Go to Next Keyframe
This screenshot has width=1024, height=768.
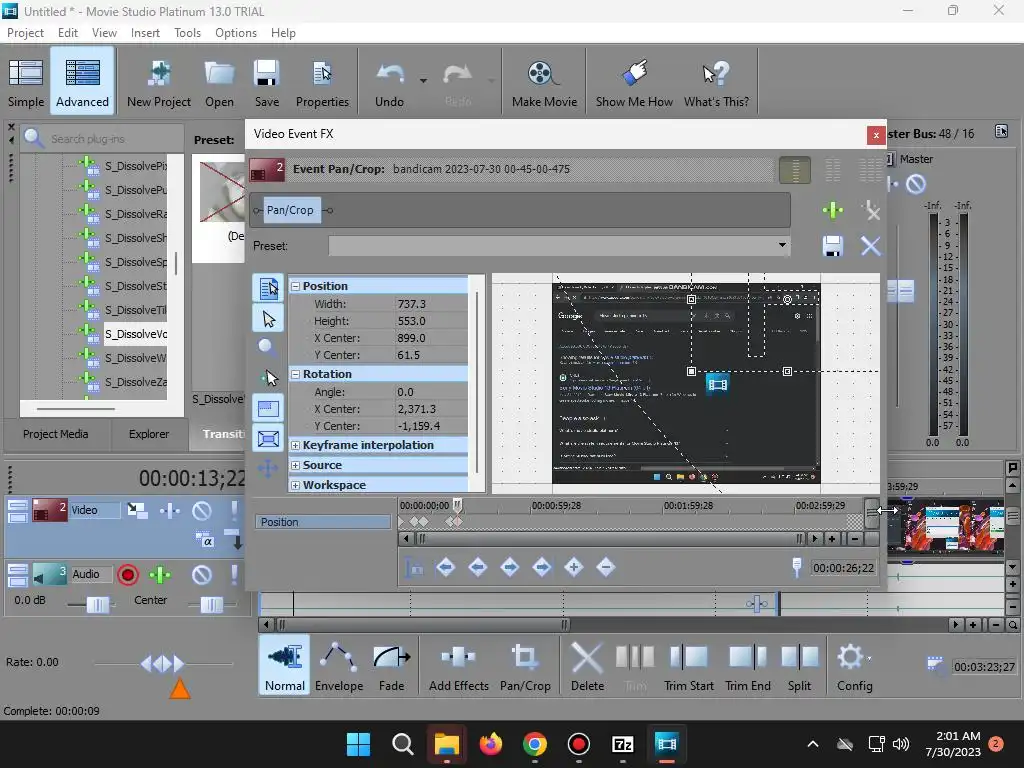[x=510, y=568]
